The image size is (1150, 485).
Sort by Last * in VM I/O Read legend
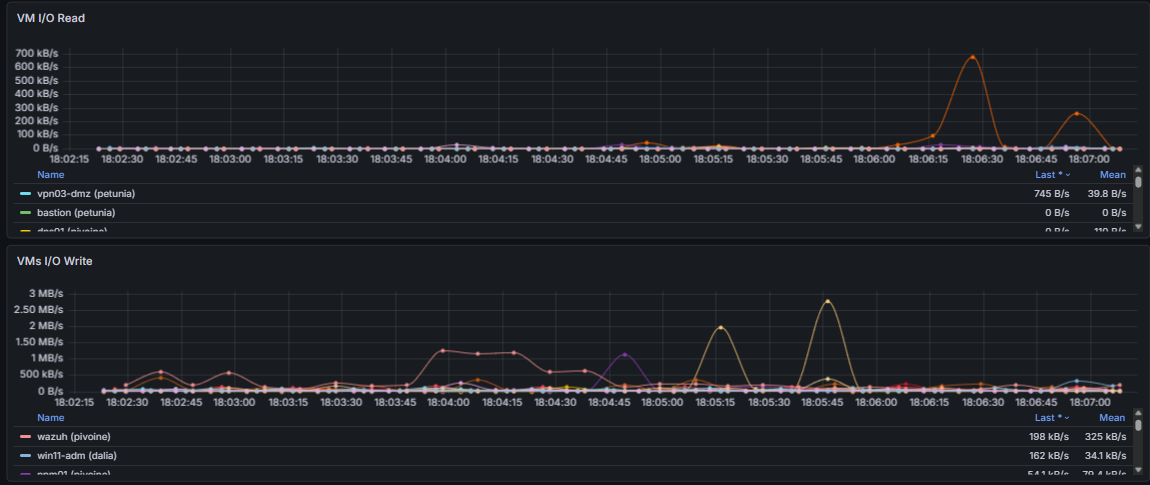tap(1050, 175)
